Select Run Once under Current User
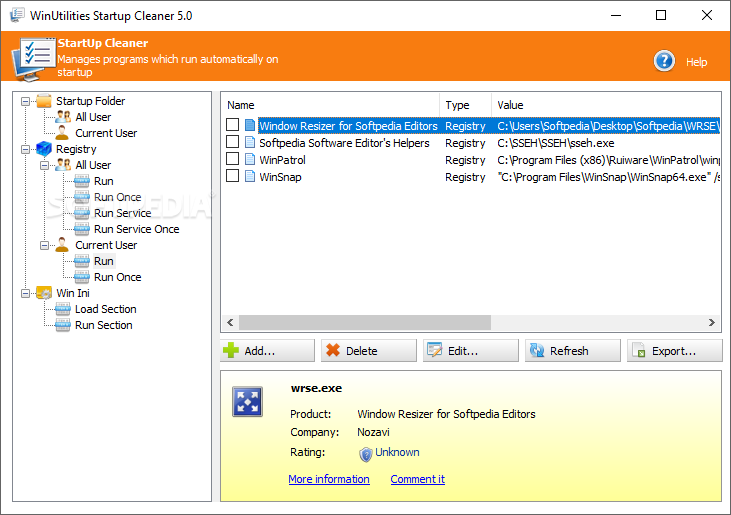The width and height of the screenshot is (731, 515). pos(117,277)
